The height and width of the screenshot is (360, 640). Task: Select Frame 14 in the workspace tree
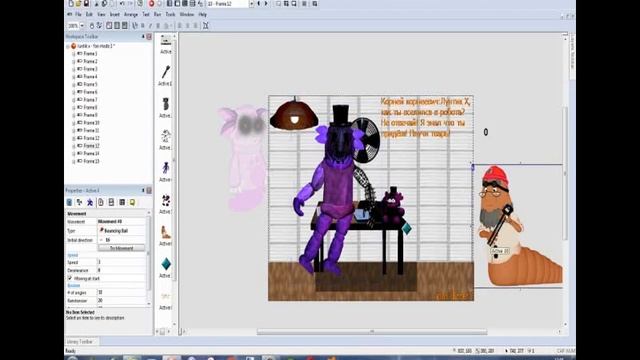[91, 153]
